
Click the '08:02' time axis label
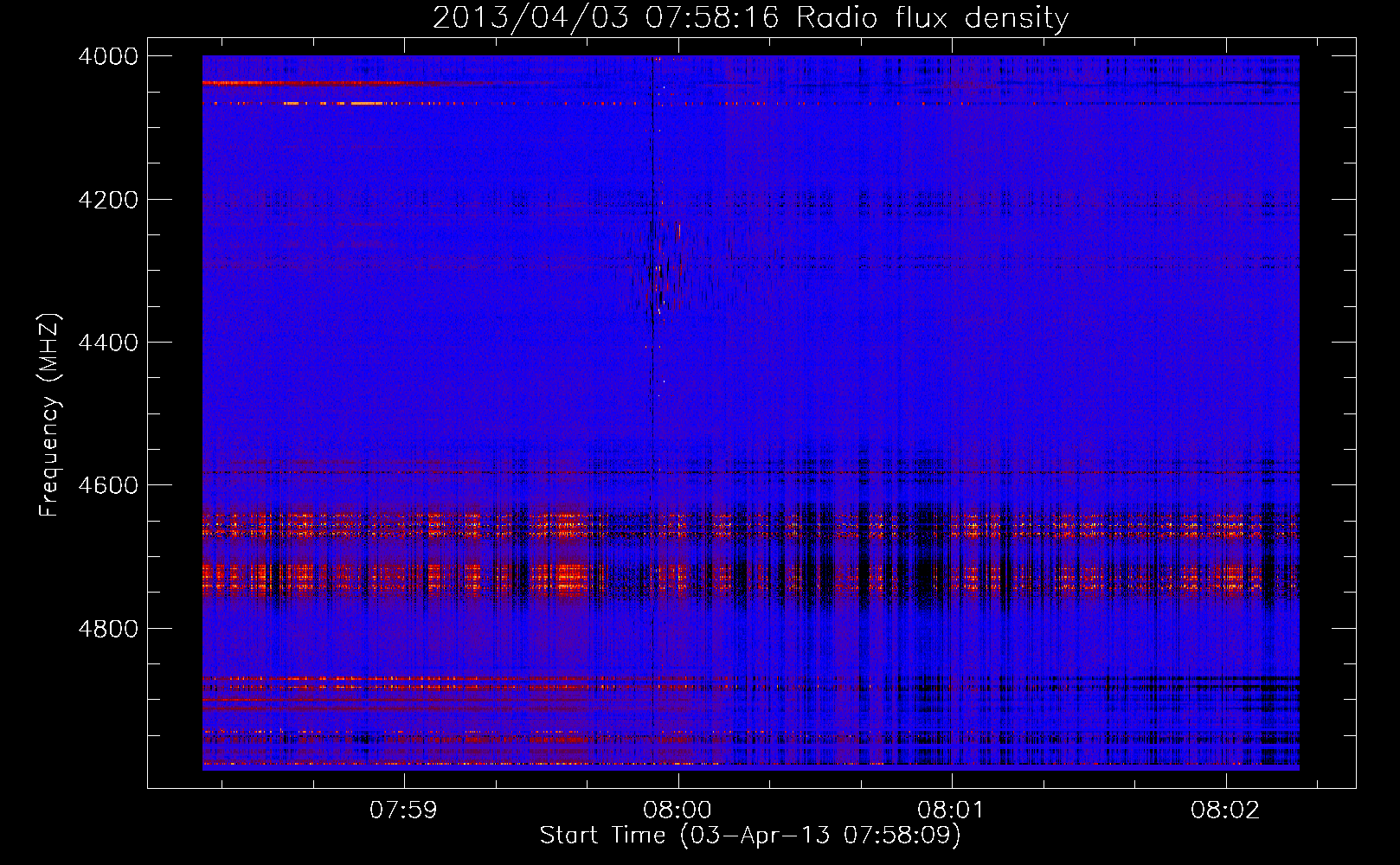click(1225, 811)
